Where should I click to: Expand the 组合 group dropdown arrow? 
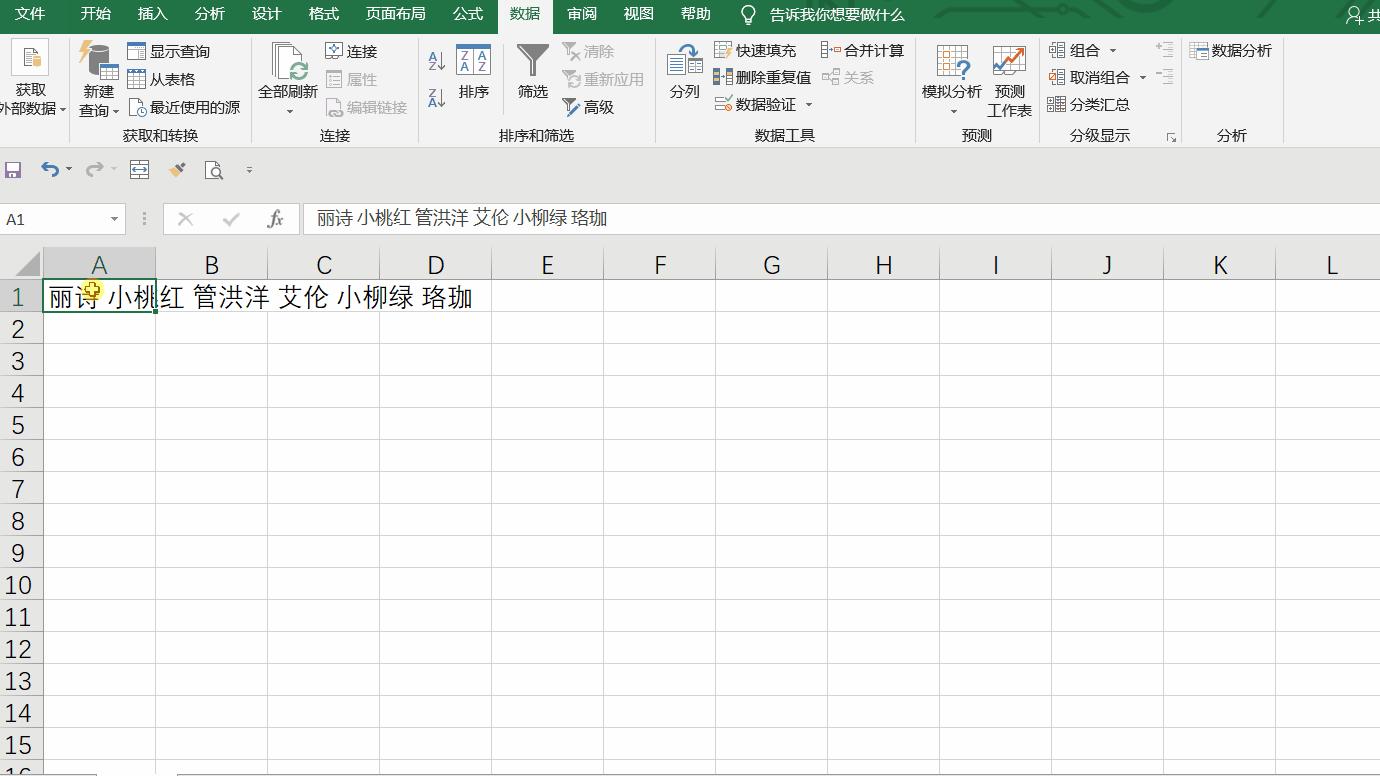1112,50
